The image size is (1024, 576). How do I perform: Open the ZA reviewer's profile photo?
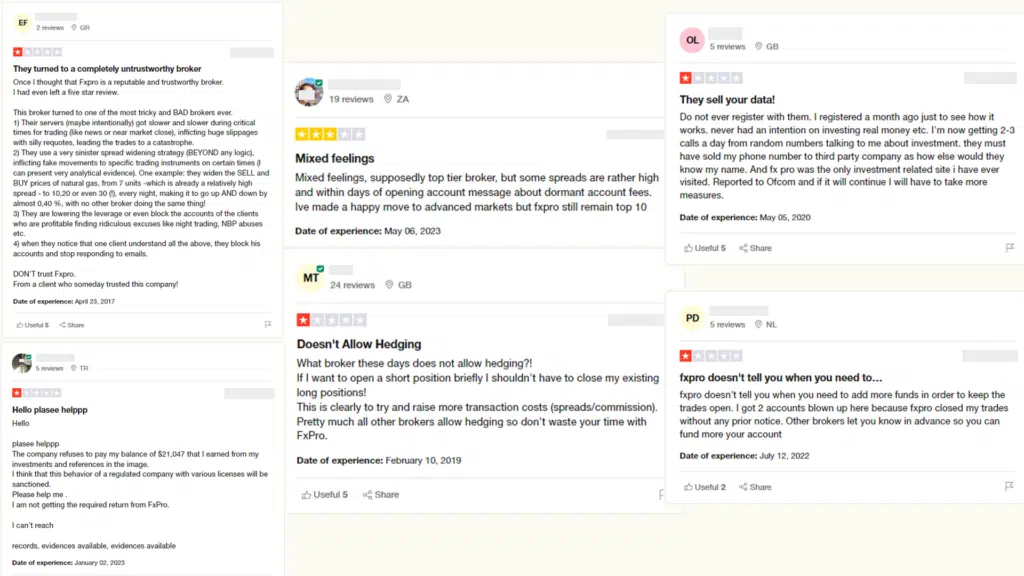309,93
